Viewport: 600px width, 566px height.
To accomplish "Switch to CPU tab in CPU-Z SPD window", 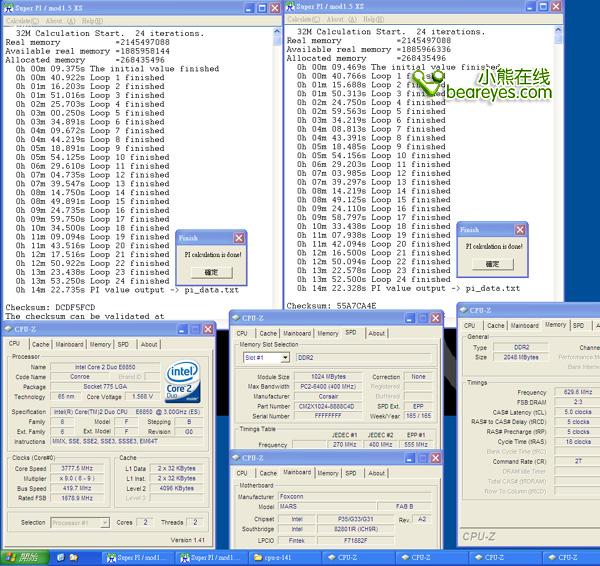I will point(242,333).
